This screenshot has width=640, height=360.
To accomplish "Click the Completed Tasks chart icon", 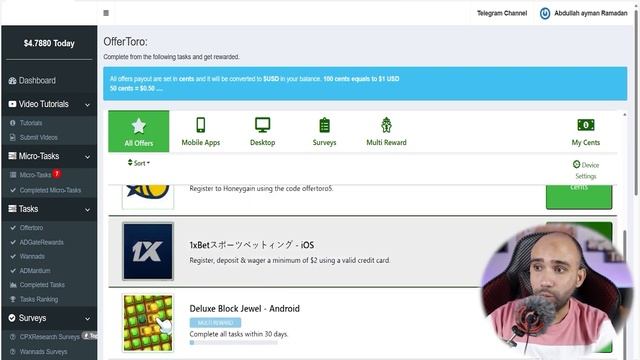I will [13, 285].
